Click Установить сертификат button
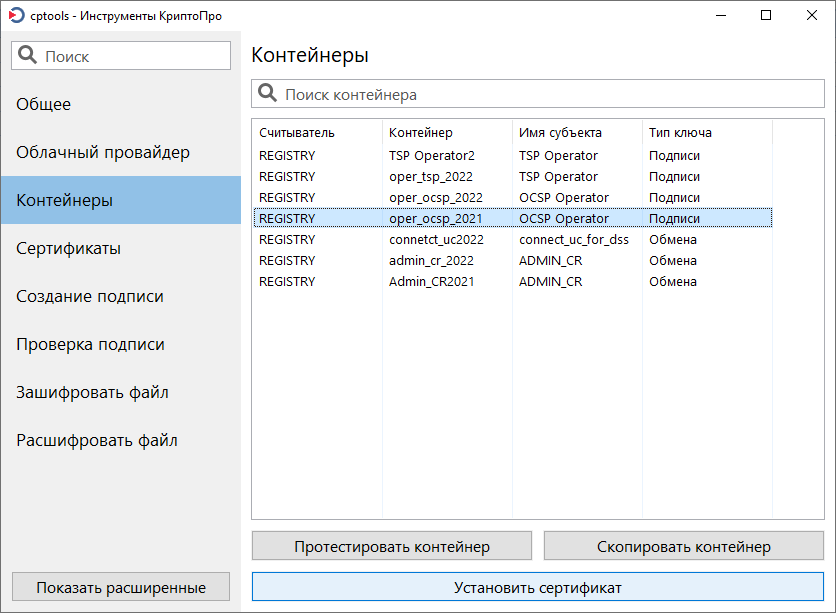836x613 pixels. coord(538,587)
